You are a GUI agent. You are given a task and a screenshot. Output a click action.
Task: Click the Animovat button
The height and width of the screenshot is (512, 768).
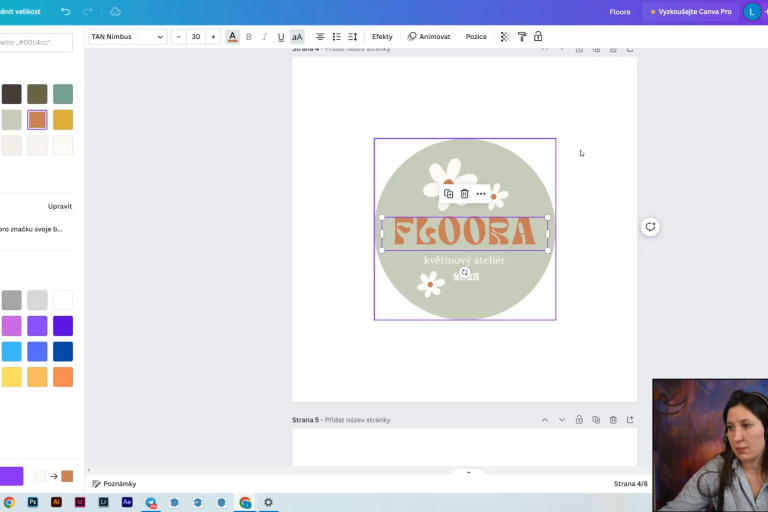point(429,37)
